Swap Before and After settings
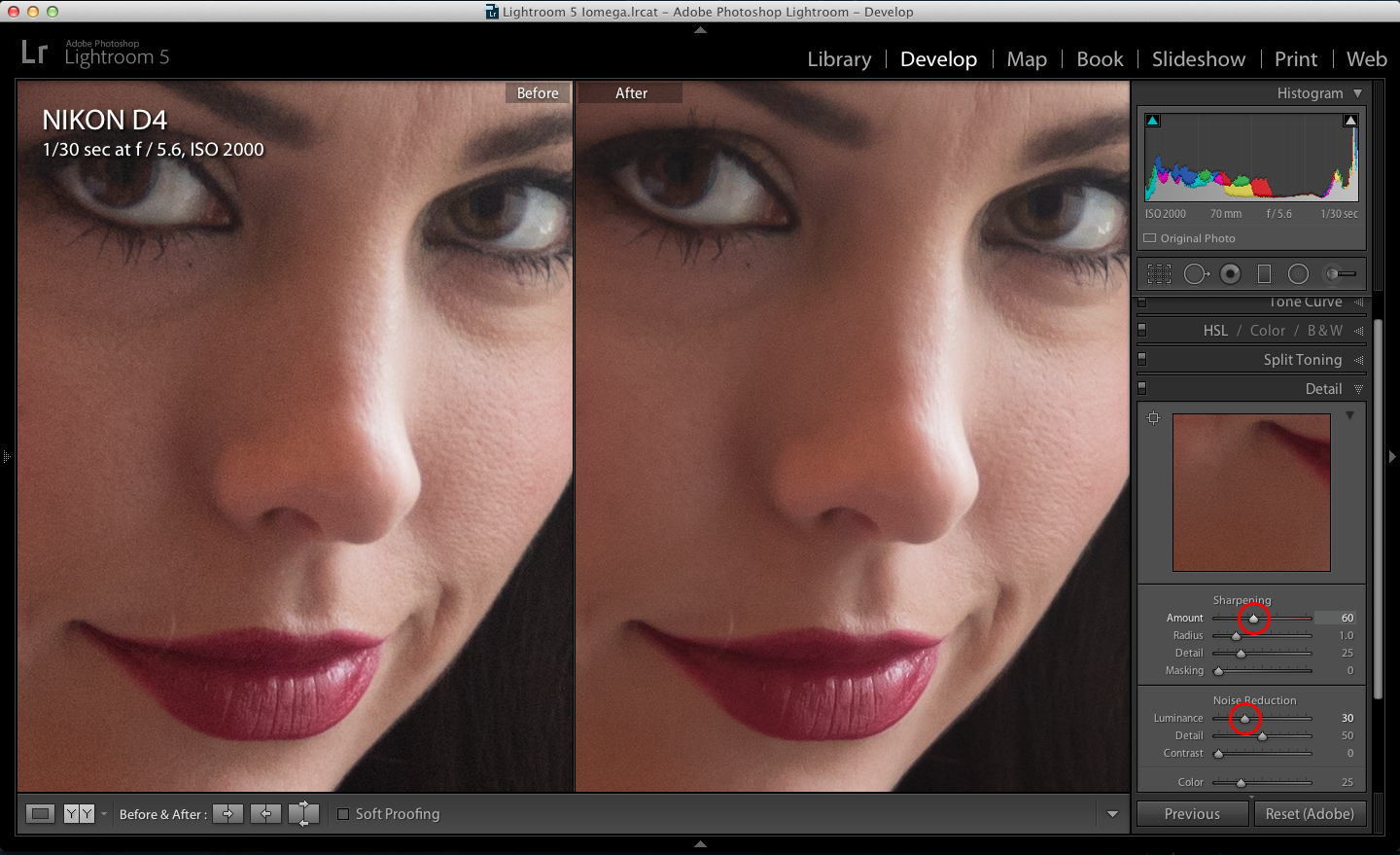Screen dimensions: 1400x855 pos(303,814)
